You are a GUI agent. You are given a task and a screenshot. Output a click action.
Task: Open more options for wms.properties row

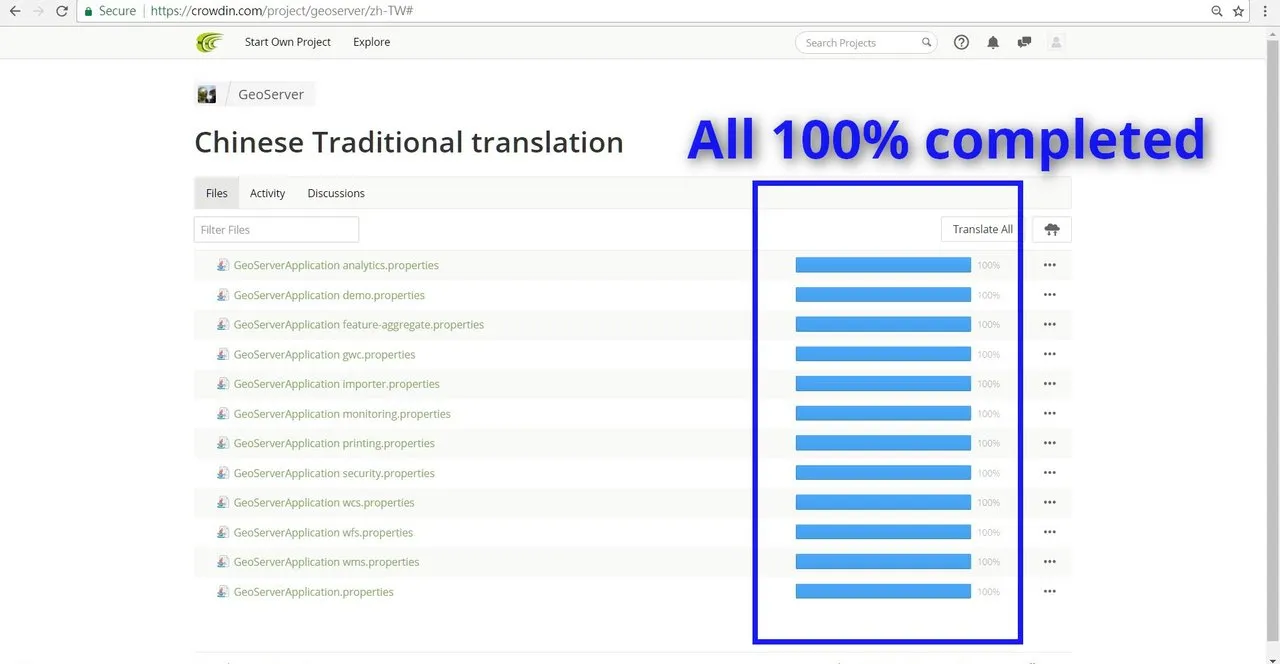(1049, 562)
